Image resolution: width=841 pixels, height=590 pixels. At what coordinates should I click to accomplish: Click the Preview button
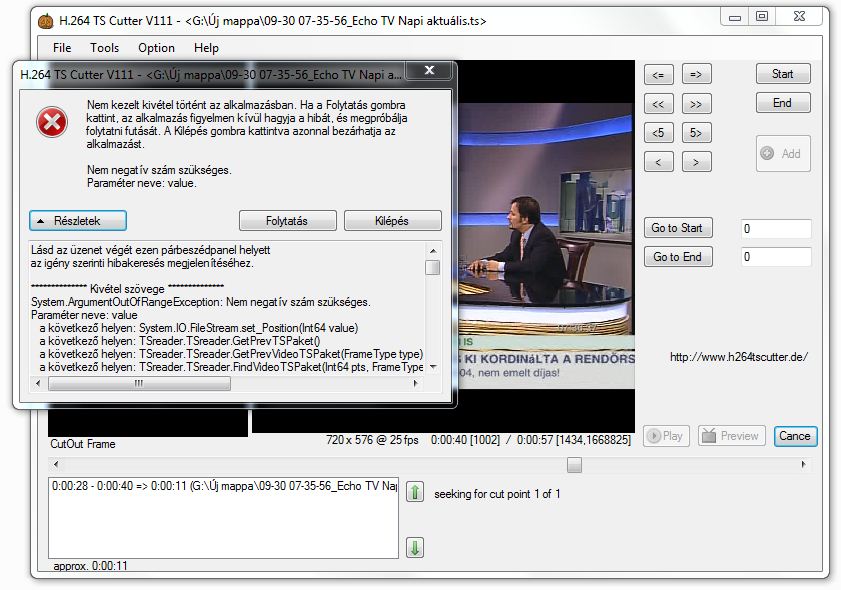click(x=730, y=436)
